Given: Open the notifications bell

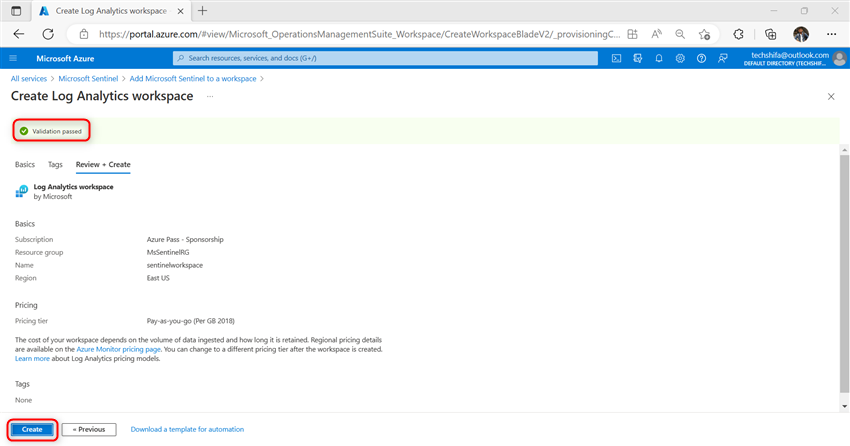Looking at the screenshot, I should [659, 58].
